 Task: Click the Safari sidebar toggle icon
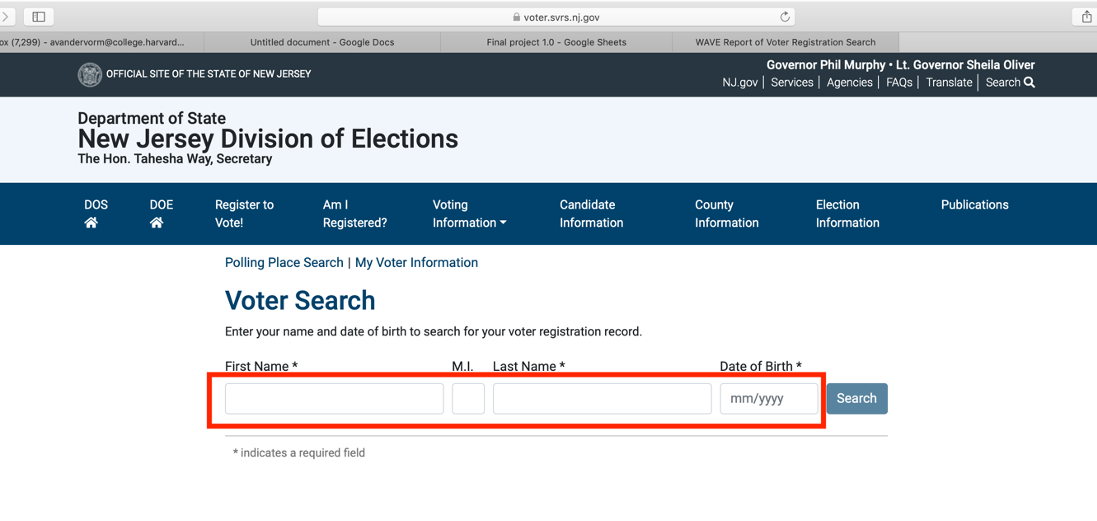(39, 17)
